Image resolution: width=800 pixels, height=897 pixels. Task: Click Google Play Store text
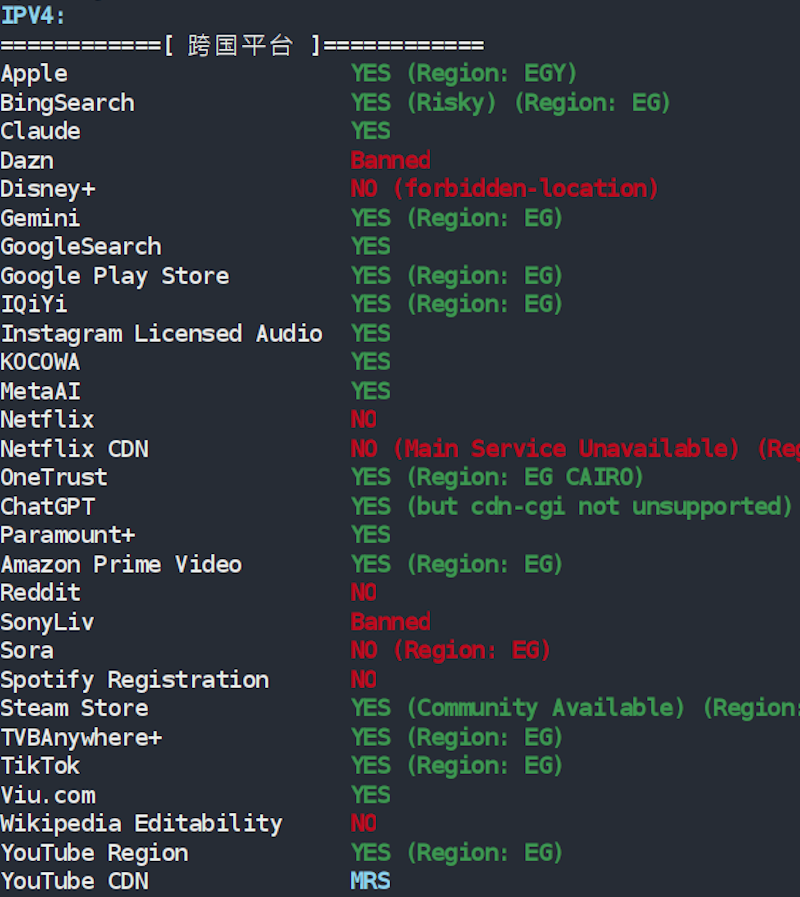(x=114, y=276)
